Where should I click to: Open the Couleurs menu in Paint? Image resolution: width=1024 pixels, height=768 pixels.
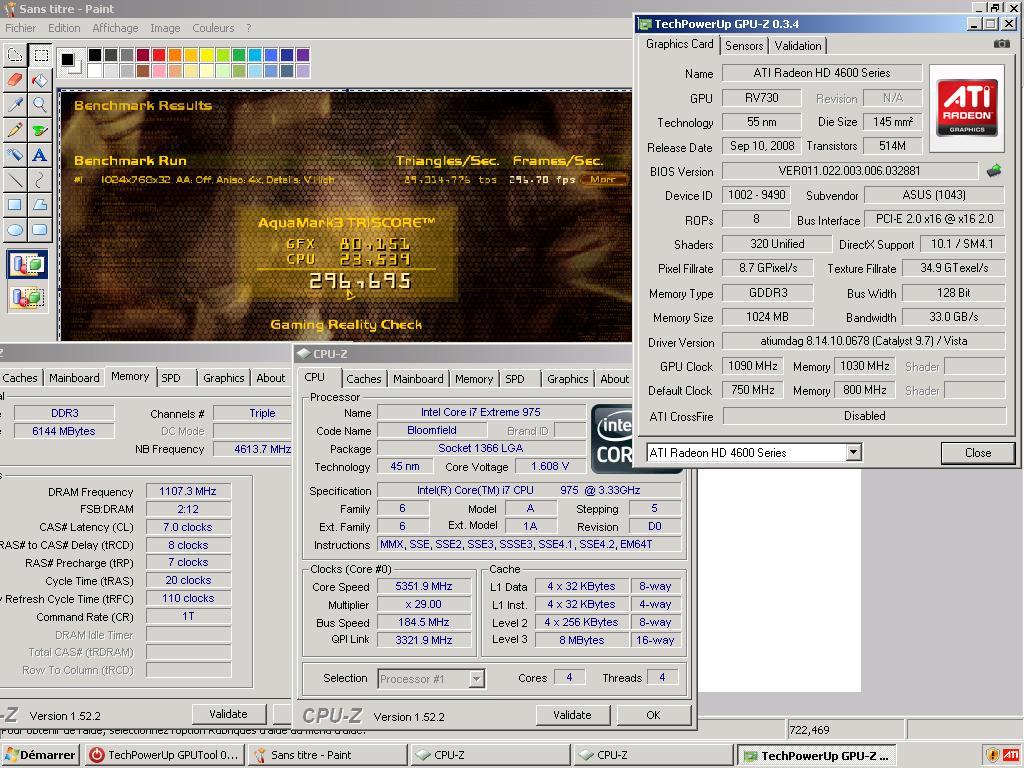[213, 28]
